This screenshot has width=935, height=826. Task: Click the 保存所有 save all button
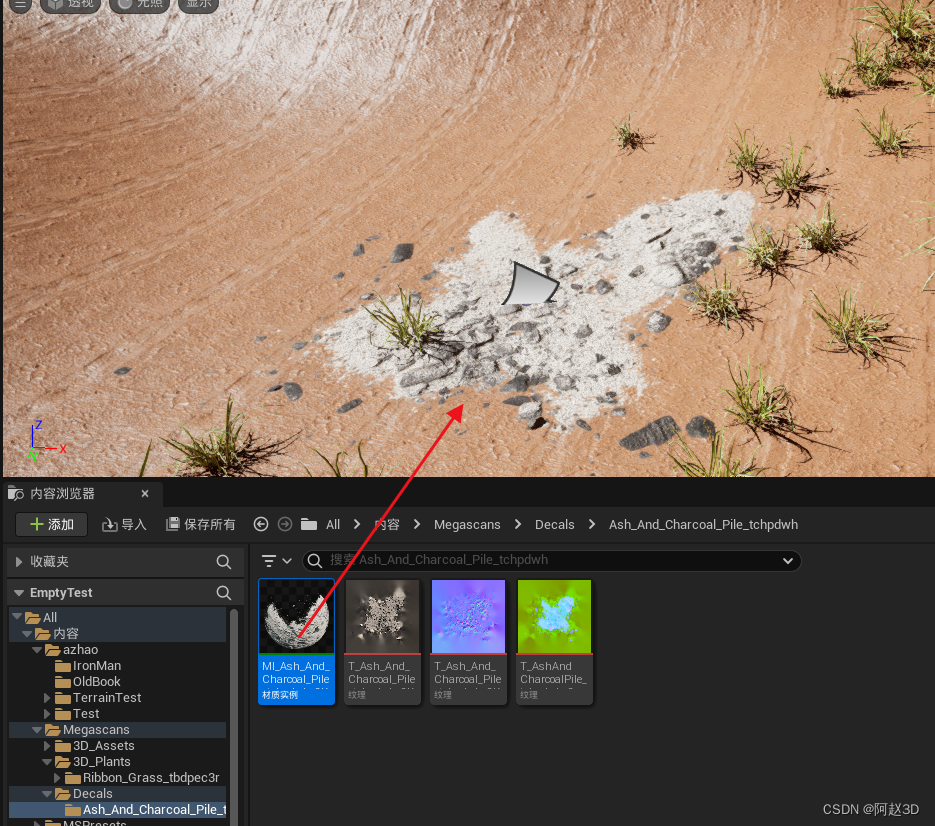tap(200, 524)
